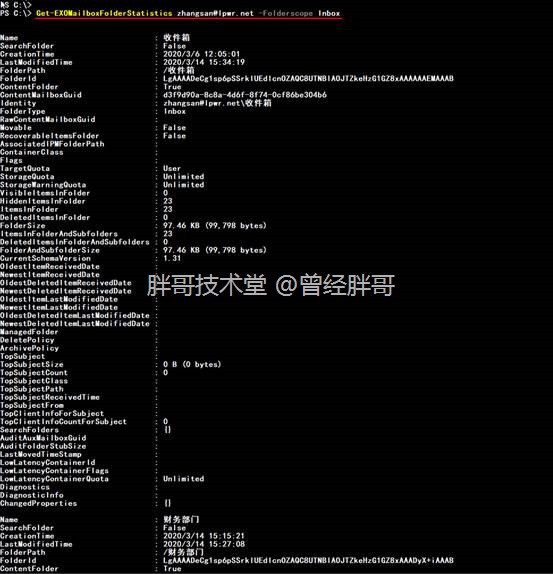Click the TargetQuota value User
Viewport: 553px width, 574px height.
(172, 168)
